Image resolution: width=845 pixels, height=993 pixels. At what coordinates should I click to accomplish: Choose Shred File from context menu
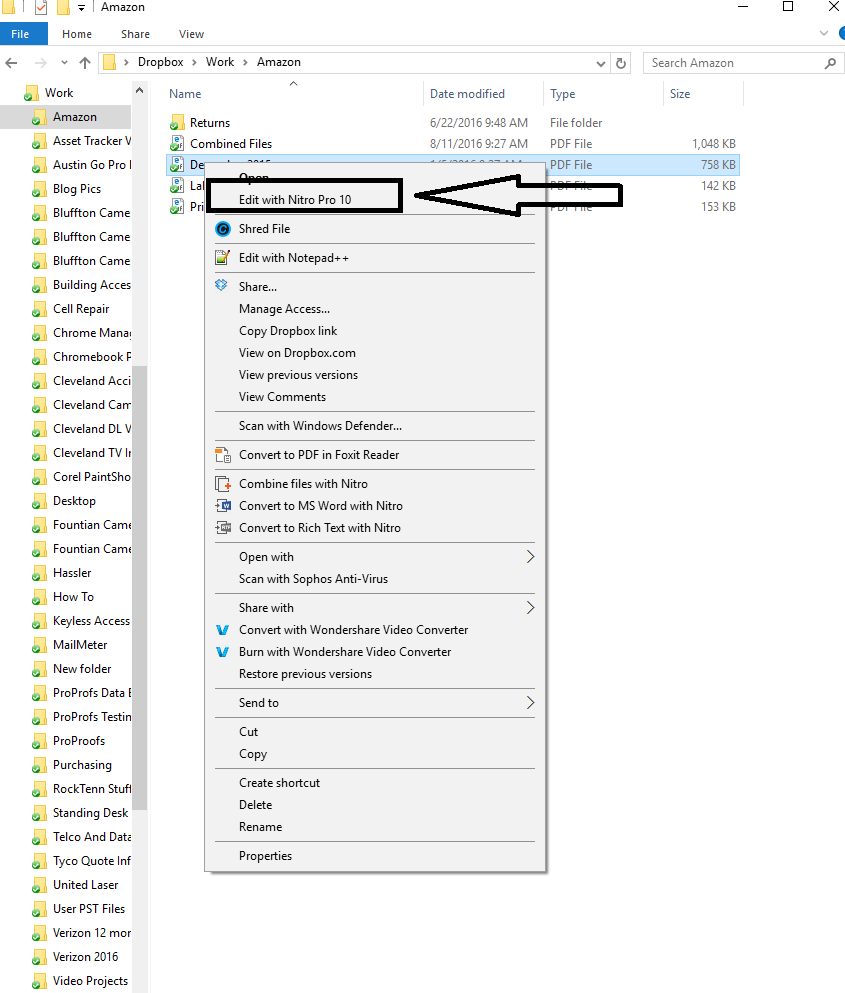click(x=264, y=229)
